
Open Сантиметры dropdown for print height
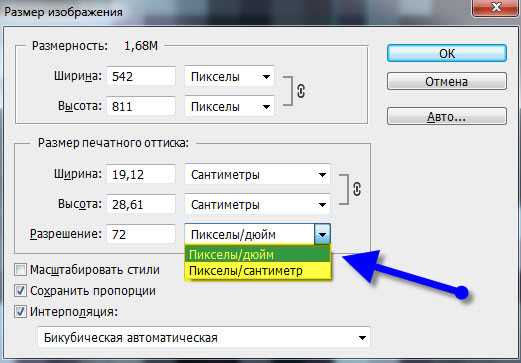click(x=257, y=204)
